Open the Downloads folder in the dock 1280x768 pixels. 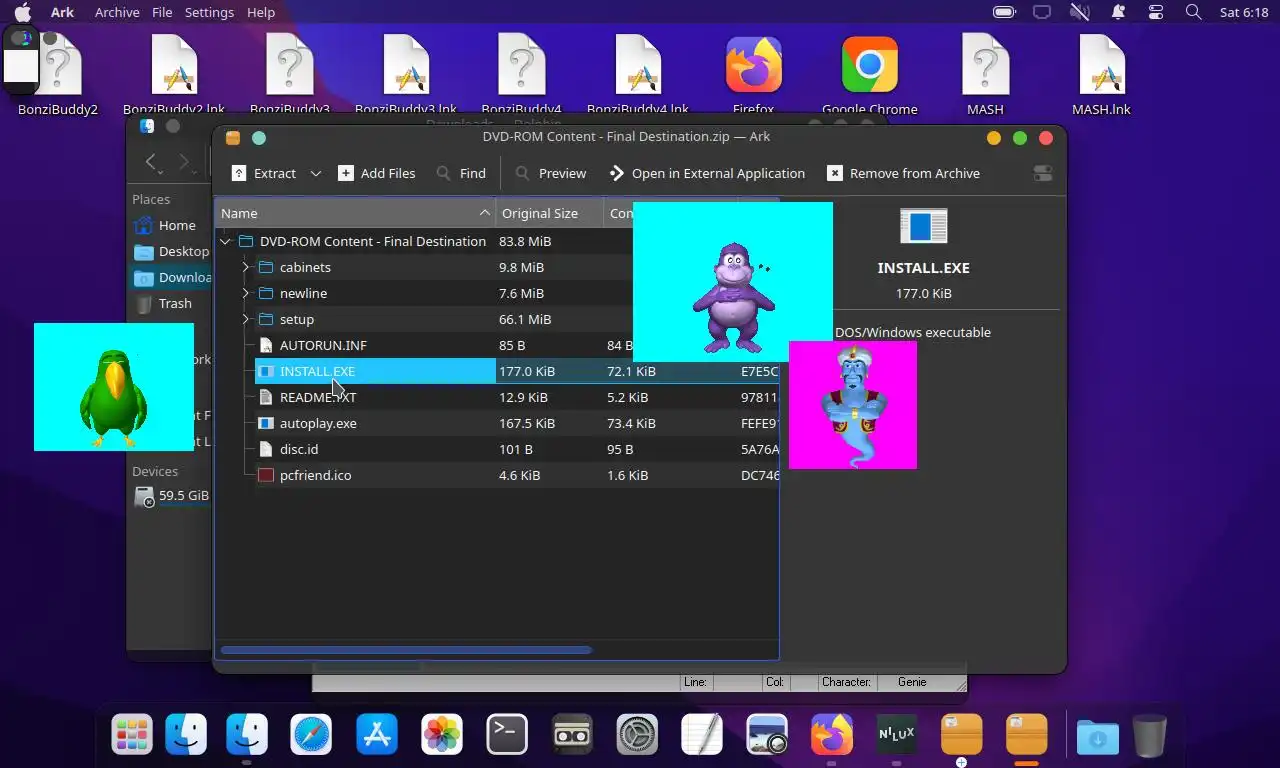click(1097, 737)
